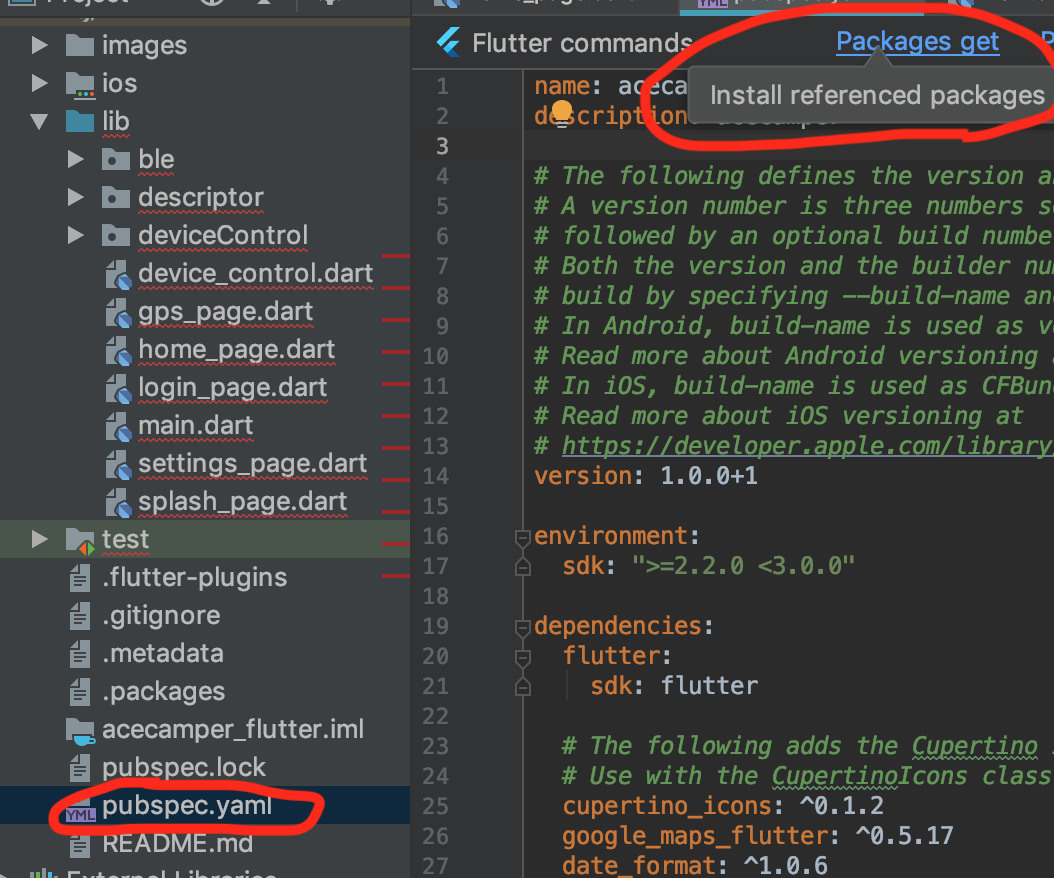Expand the ios folder arrow

click(40, 83)
